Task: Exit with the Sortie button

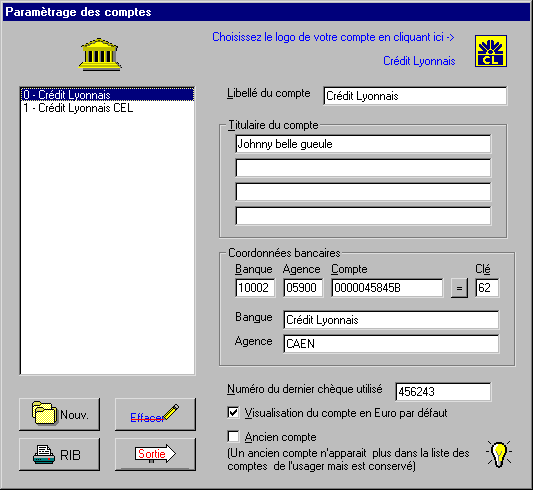Action: (x=155, y=454)
